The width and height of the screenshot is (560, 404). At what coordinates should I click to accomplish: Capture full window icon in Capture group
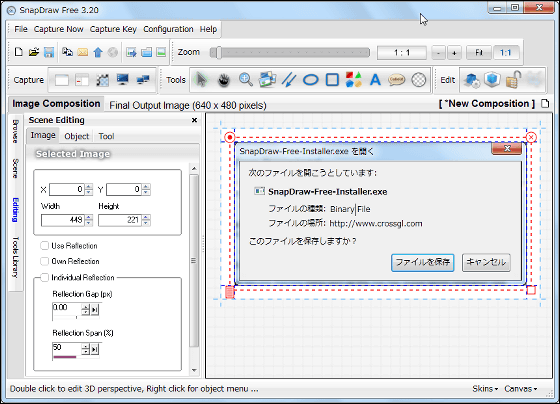[x=62, y=80]
